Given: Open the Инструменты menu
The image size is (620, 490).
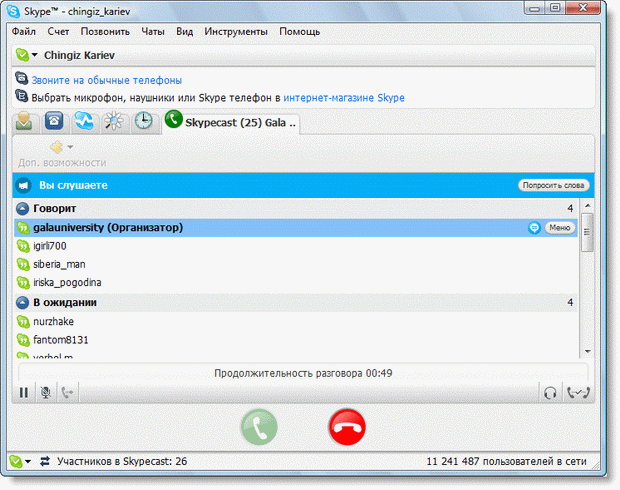Looking at the screenshot, I should (x=236, y=32).
